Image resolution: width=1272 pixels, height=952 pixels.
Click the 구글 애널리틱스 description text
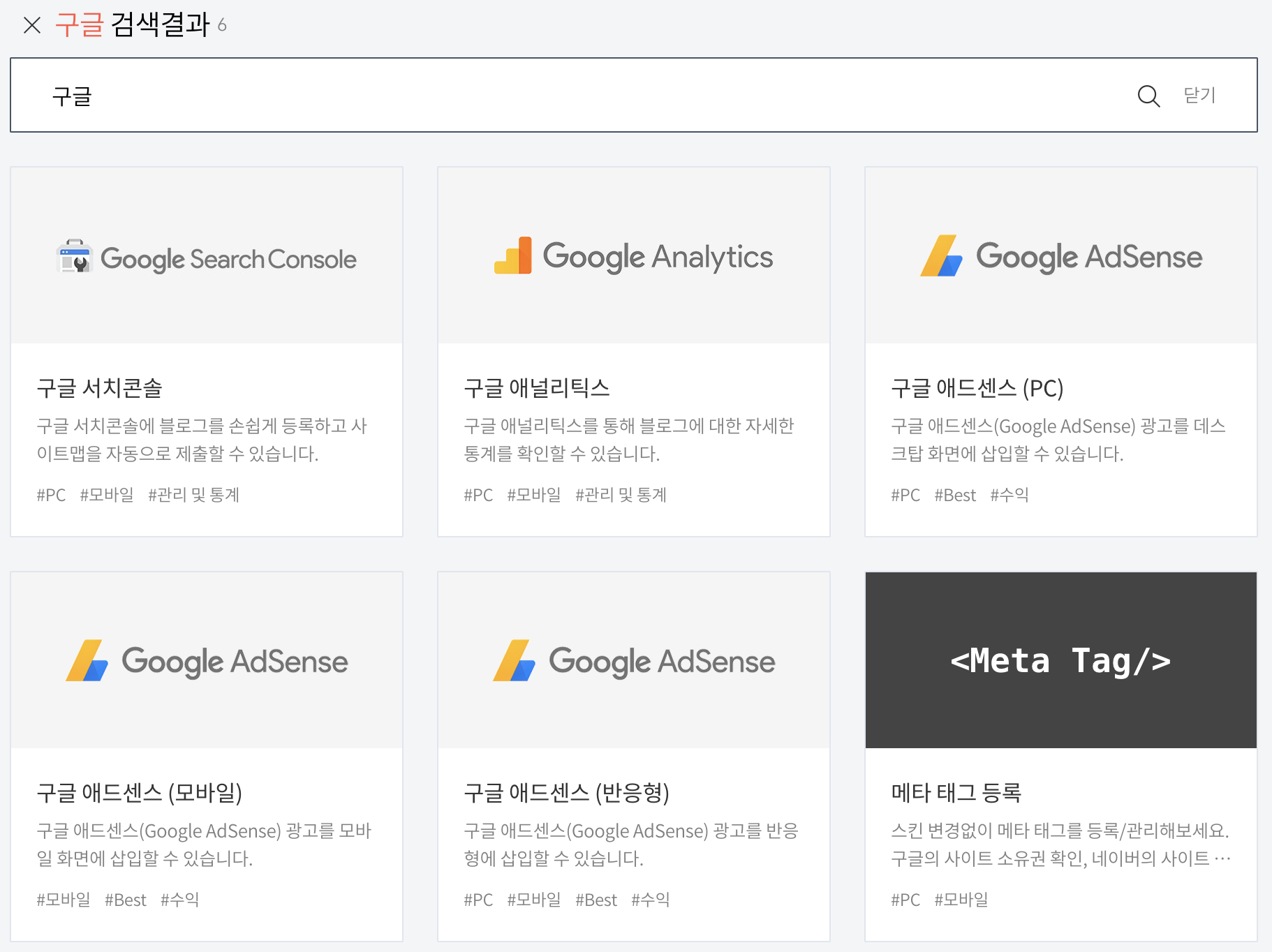pos(629,440)
